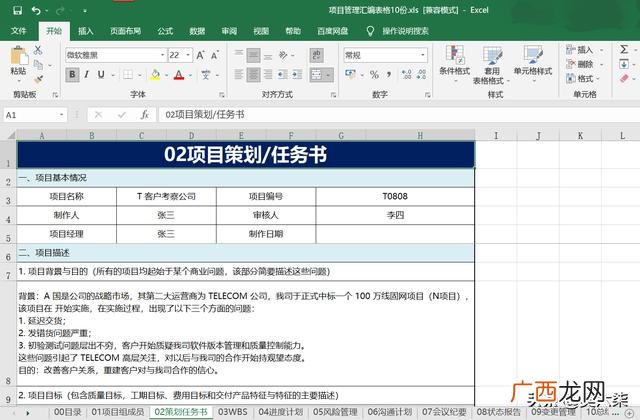640x420 pixels.
Task: Toggle bold formatting
Action: pos(72,75)
